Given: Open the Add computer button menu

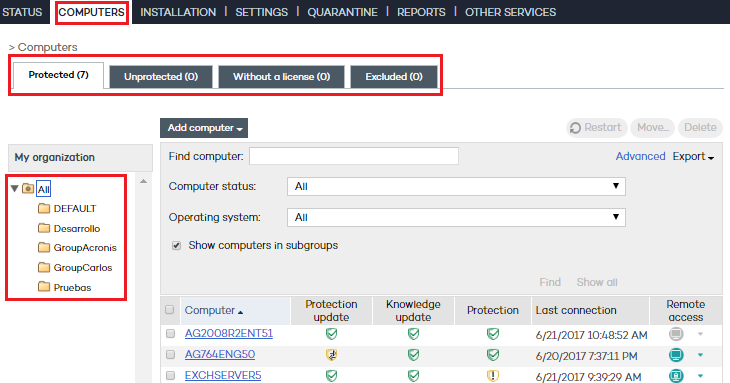Looking at the screenshot, I should [x=204, y=128].
